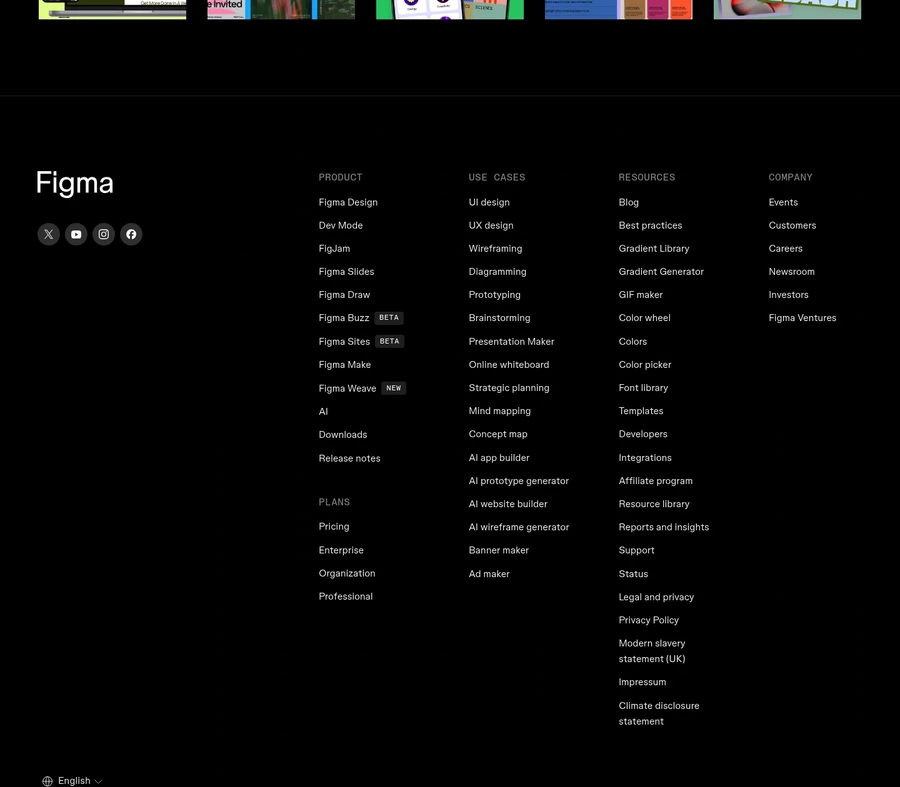
Task: Open Color picker link
Action: (645, 365)
